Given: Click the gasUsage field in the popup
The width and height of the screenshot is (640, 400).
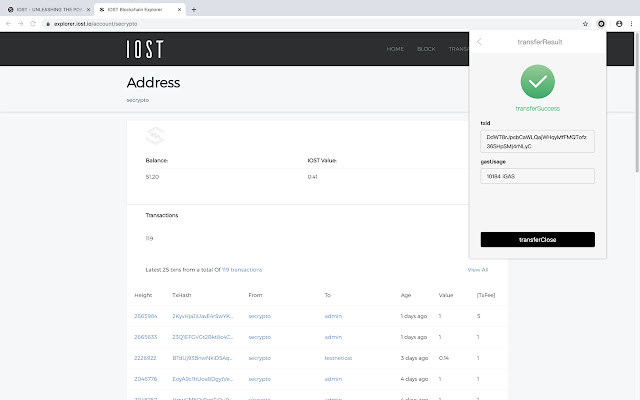Looking at the screenshot, I should coord(538,176).
